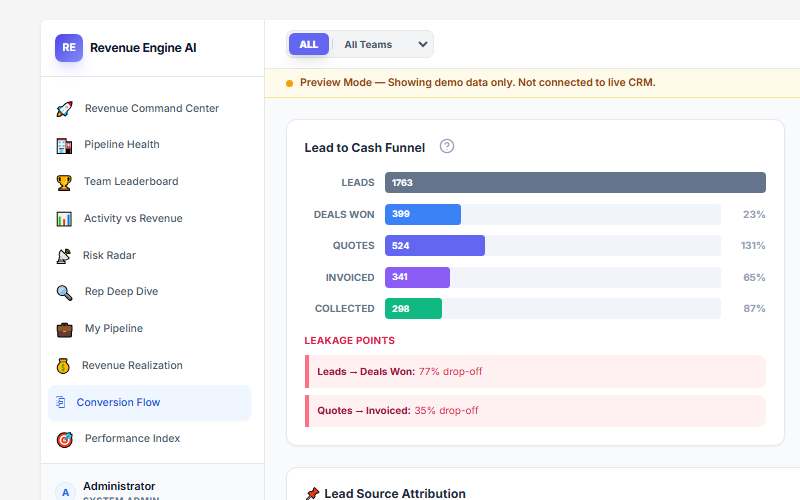Open Team Leaderboard
Image resolution: width=800 pixels, height=500 pixels.
pos(149,182)
